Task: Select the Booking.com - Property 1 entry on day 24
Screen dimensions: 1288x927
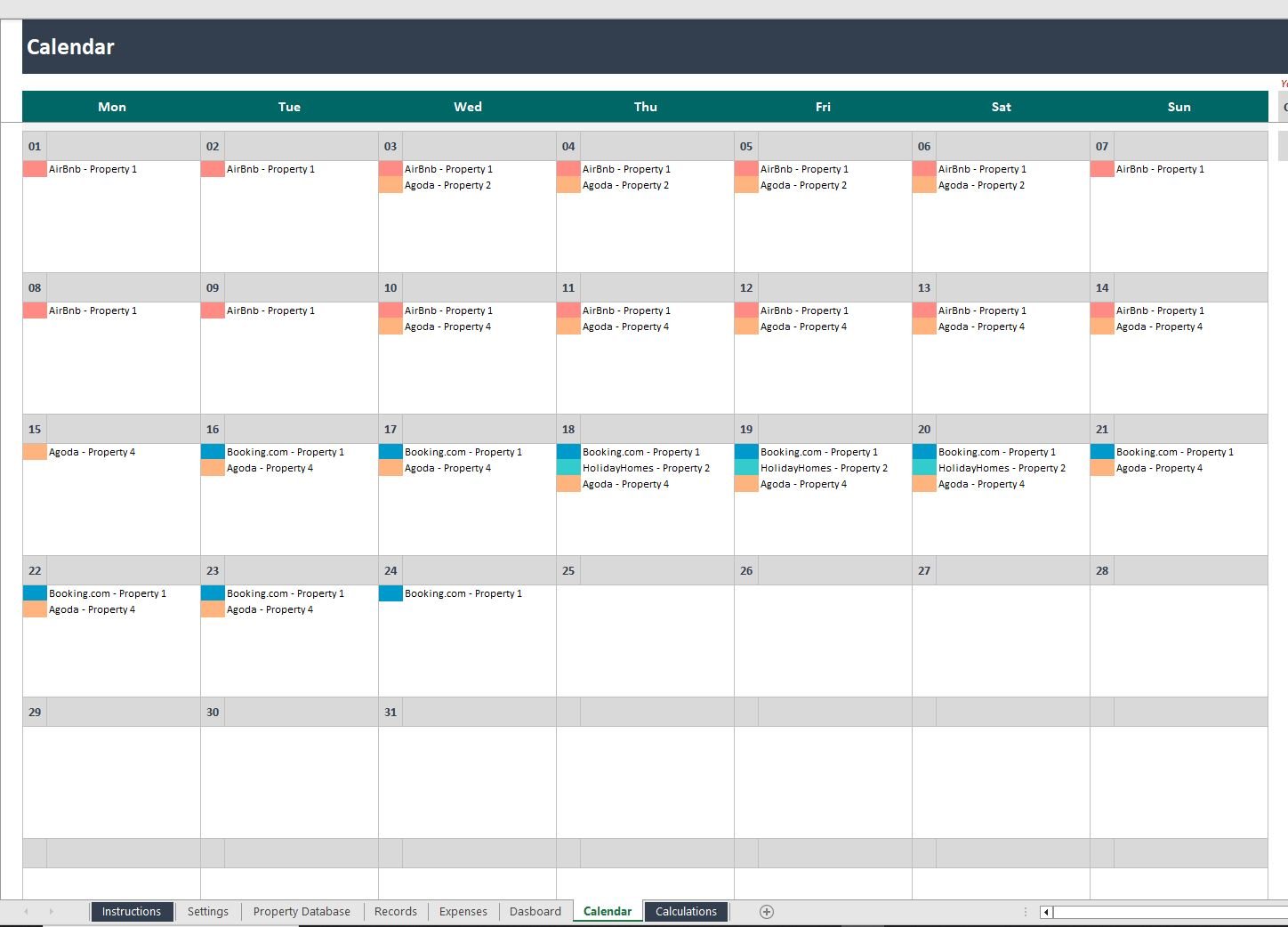Action: (463, 593)
